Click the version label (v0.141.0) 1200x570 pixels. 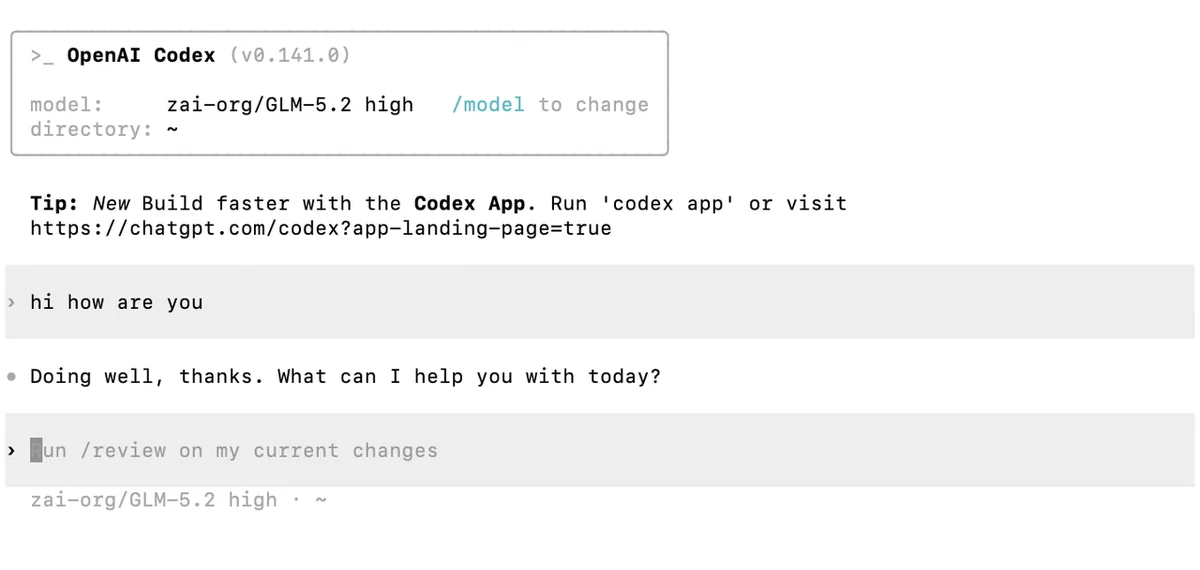click(290, 56)
